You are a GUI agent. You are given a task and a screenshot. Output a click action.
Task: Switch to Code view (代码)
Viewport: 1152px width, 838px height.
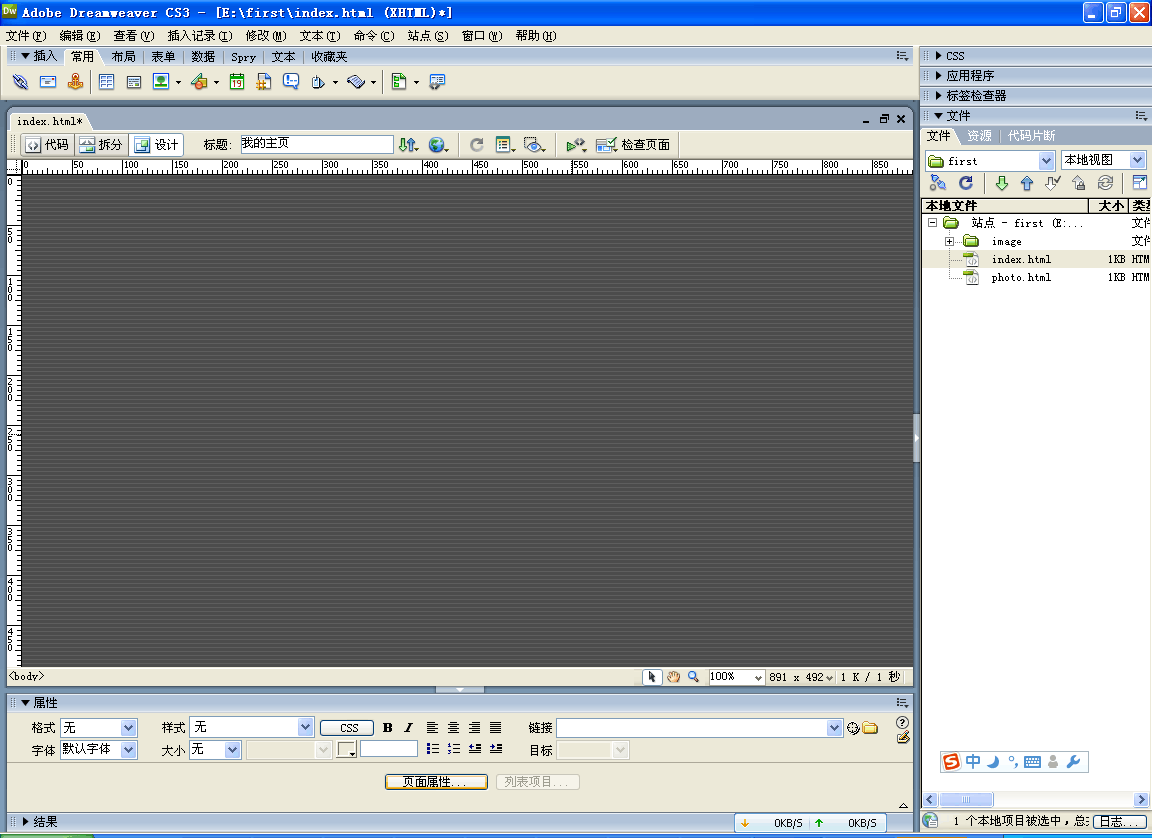click(x=47, y=145)
